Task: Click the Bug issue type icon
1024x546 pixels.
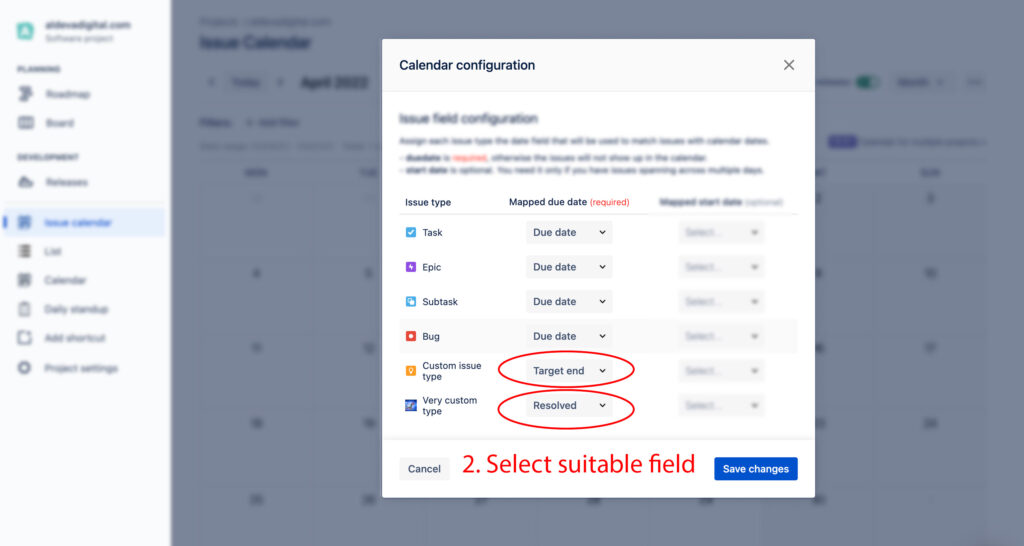Action: click(x=411, y=336)
